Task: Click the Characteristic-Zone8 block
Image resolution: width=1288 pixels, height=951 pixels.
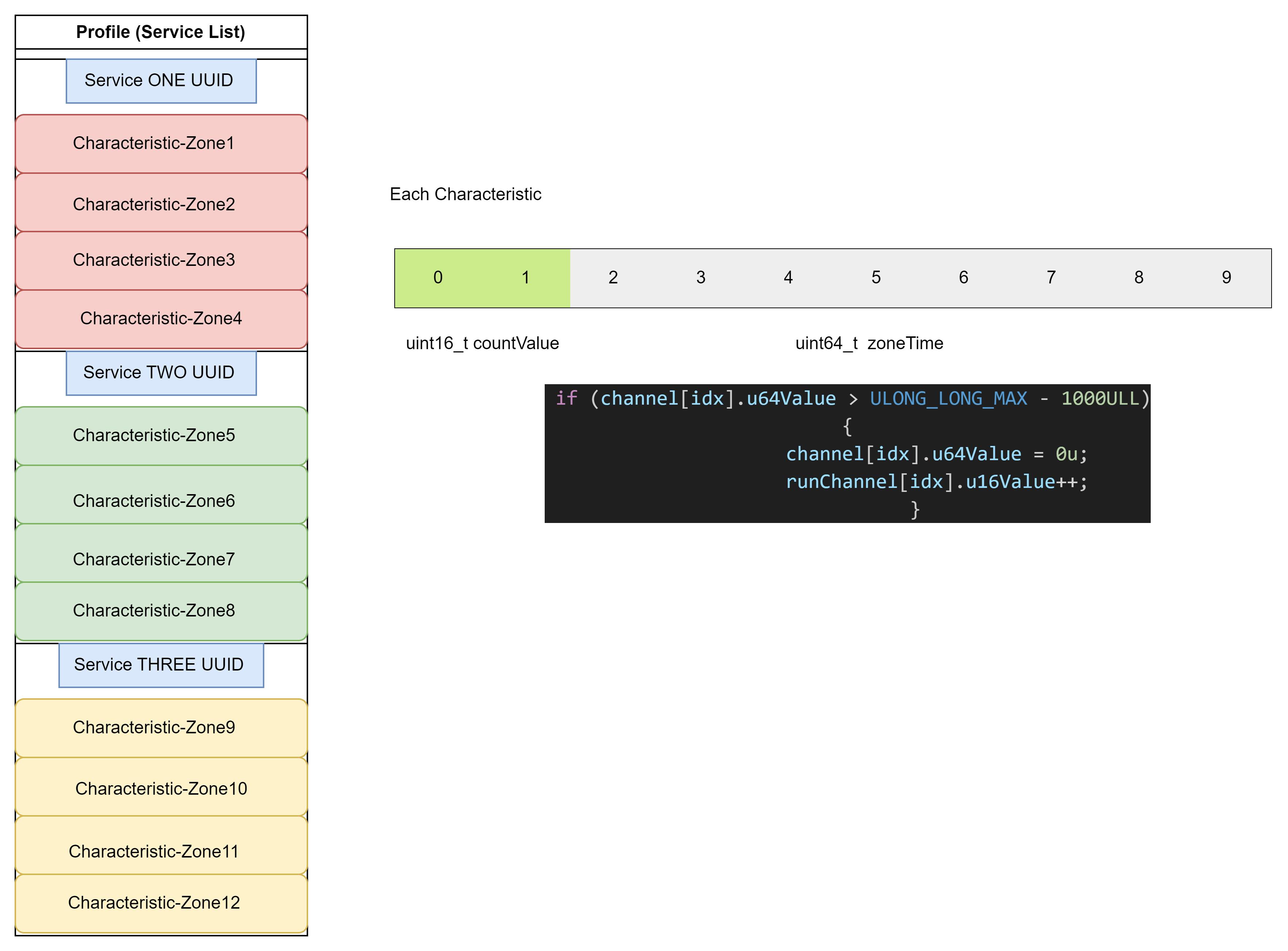Action: point(161,611)
